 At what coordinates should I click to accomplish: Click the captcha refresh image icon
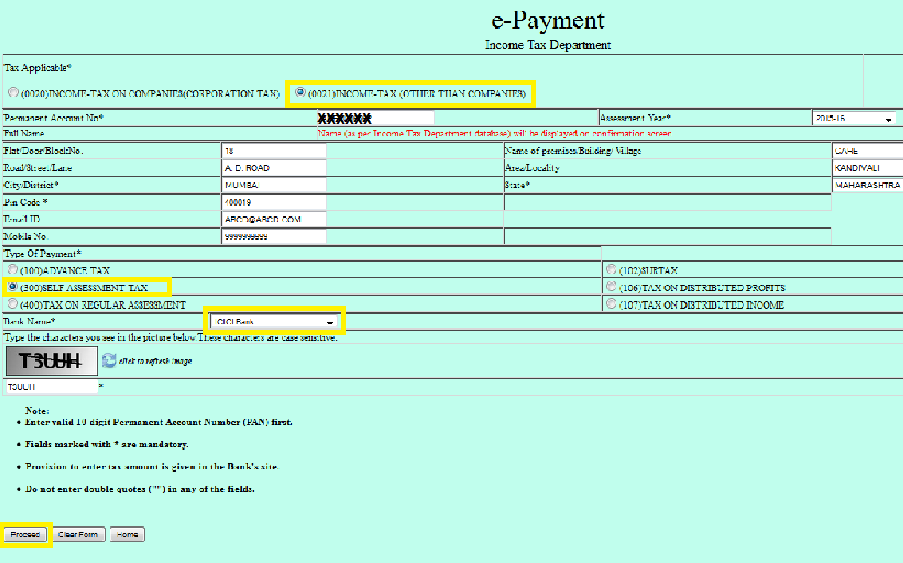click(x=109, y=360)
